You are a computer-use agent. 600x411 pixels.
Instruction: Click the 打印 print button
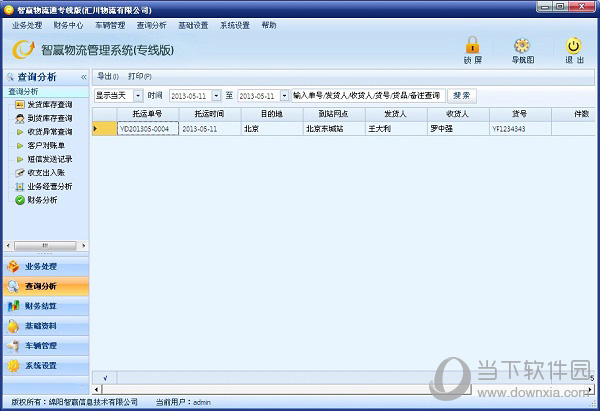[x=140, y=77]
